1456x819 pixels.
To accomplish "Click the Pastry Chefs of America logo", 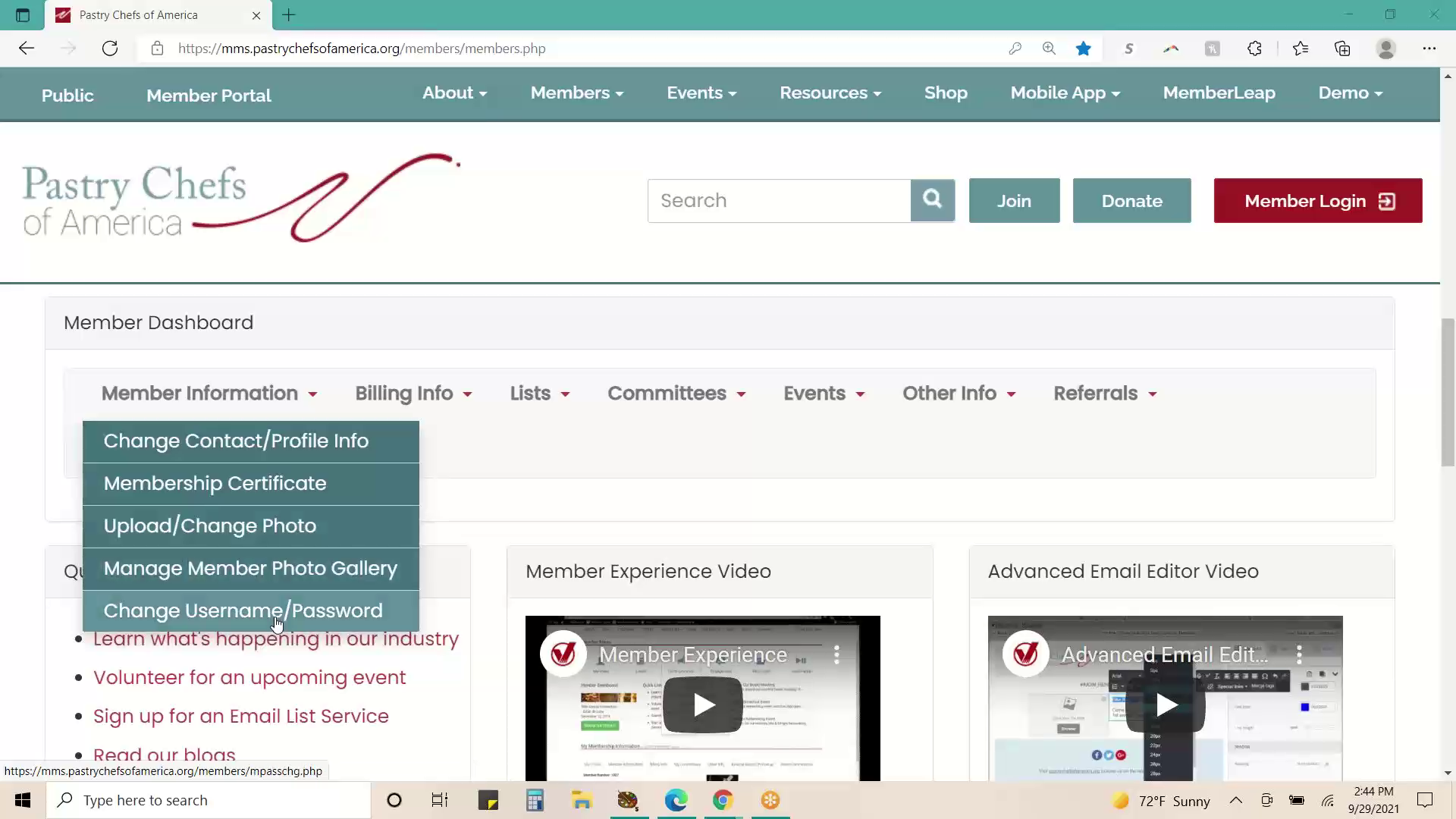I will [x=241, y=199].
